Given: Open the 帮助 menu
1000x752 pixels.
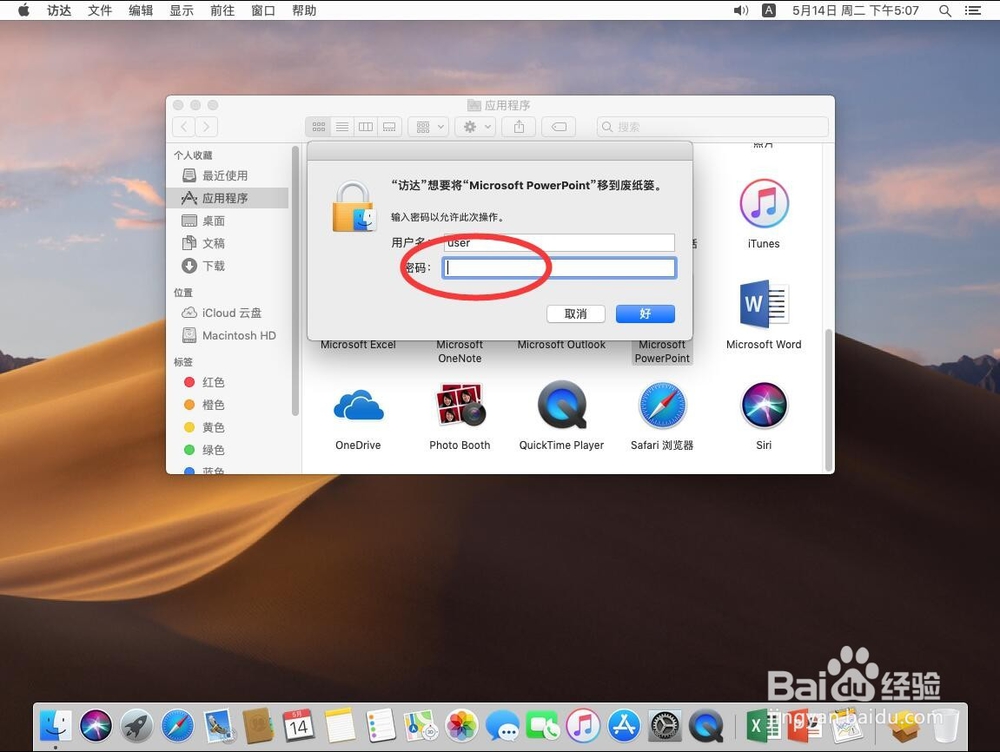Looking at the screenshot, I should (304, 10).
